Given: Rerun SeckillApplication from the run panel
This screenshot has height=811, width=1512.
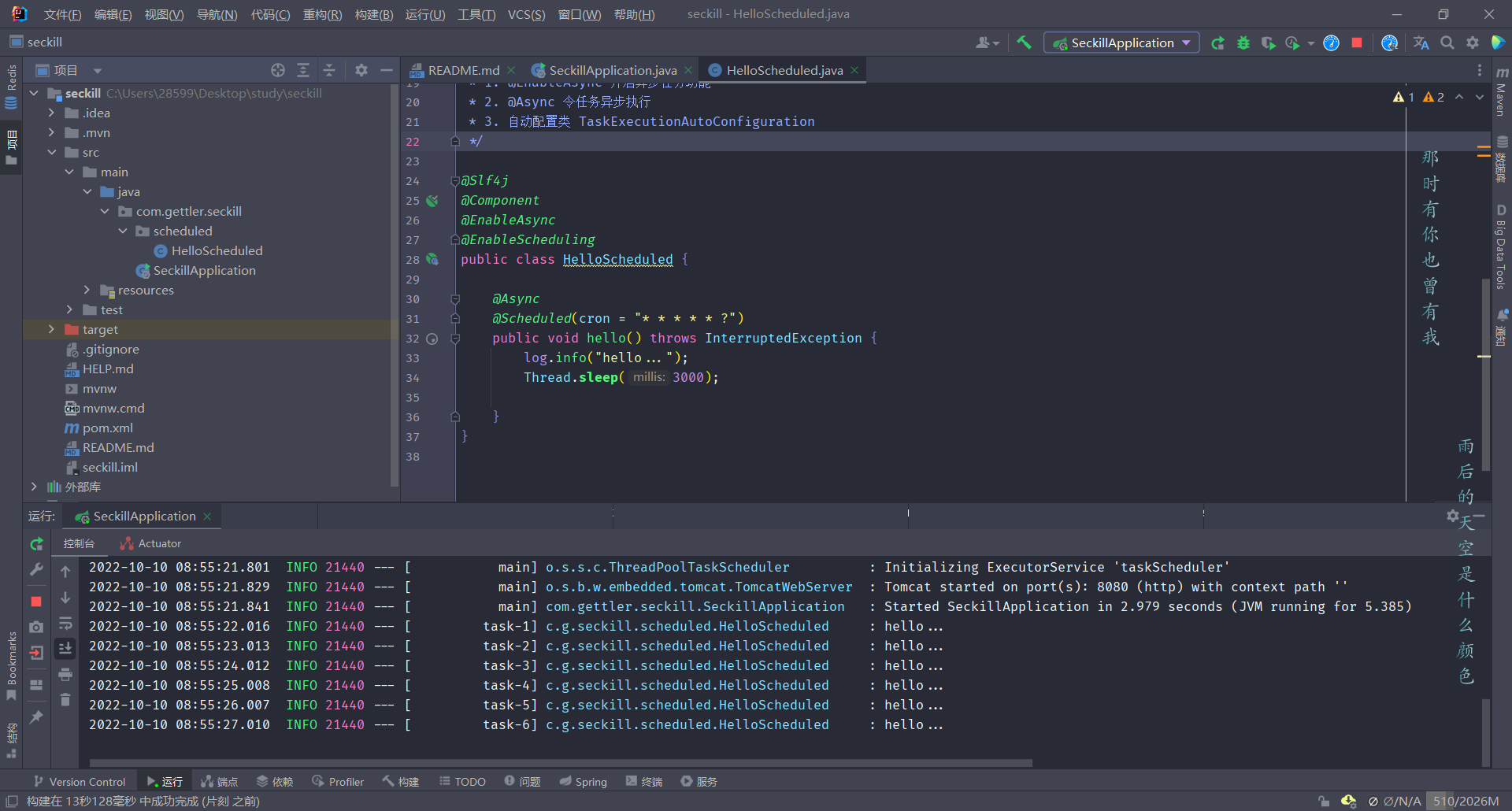Looking at the screenshot, I should [x=36, y=544].
